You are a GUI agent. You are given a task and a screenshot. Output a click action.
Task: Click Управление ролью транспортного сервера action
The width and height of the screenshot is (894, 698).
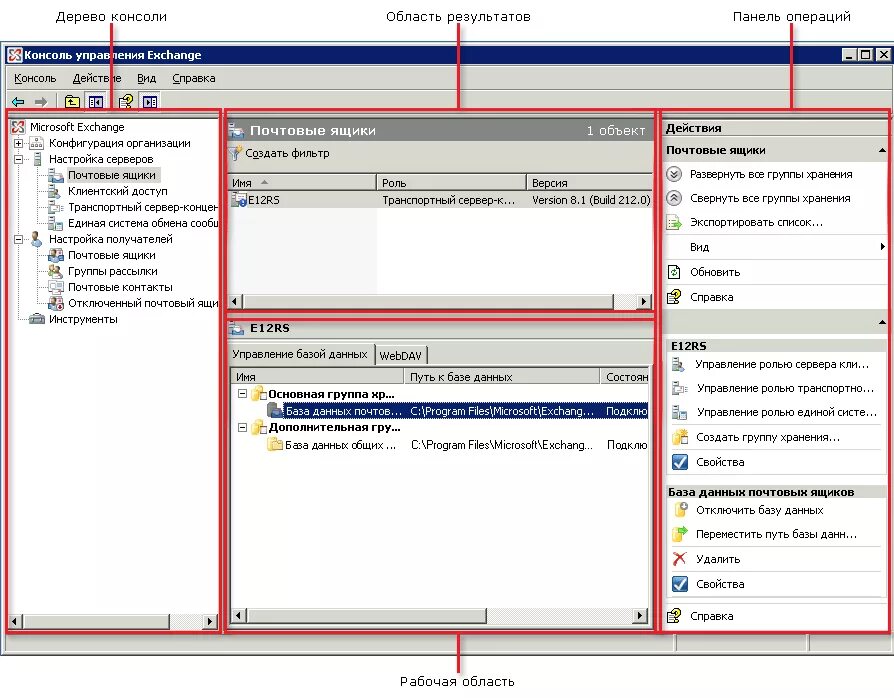pos(785,388)
